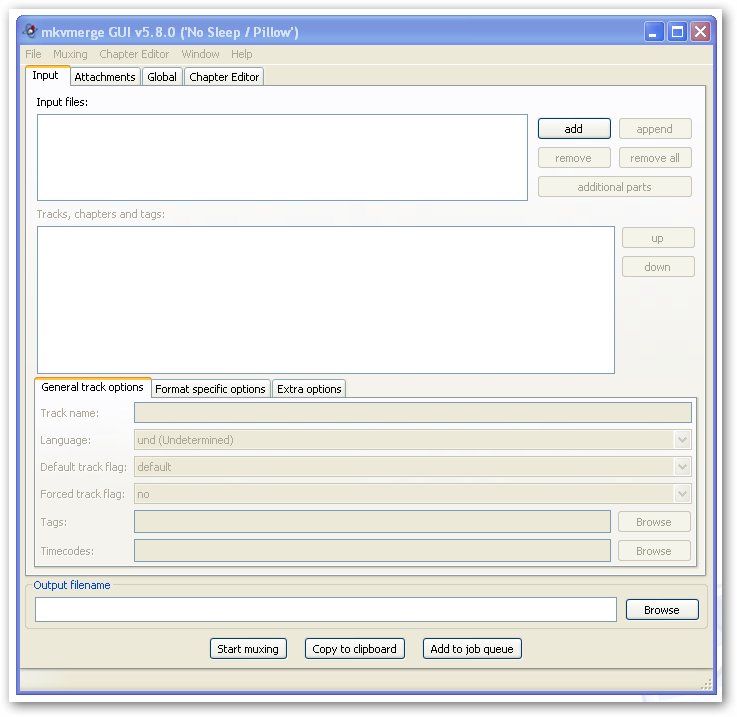This screenshot has height=717, width=737.
Task: Select the Format specific options tab
Action: (210, 389)
